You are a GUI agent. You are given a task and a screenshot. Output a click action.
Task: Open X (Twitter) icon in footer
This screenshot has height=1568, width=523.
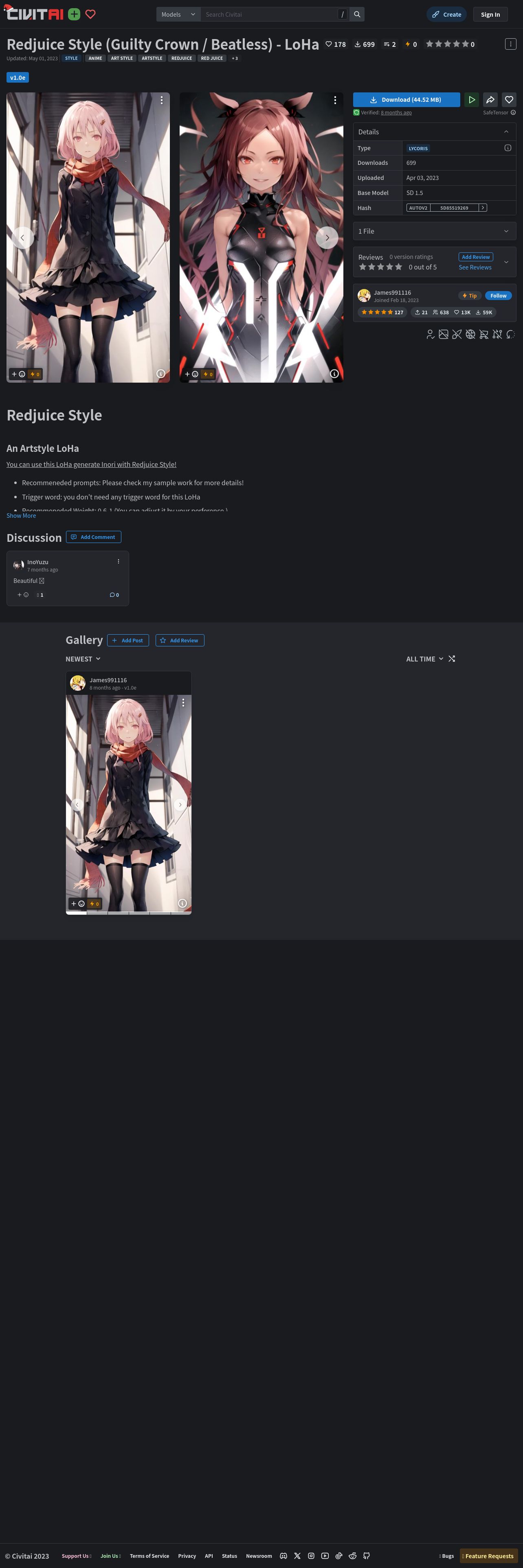click(x=297, y=1556)
